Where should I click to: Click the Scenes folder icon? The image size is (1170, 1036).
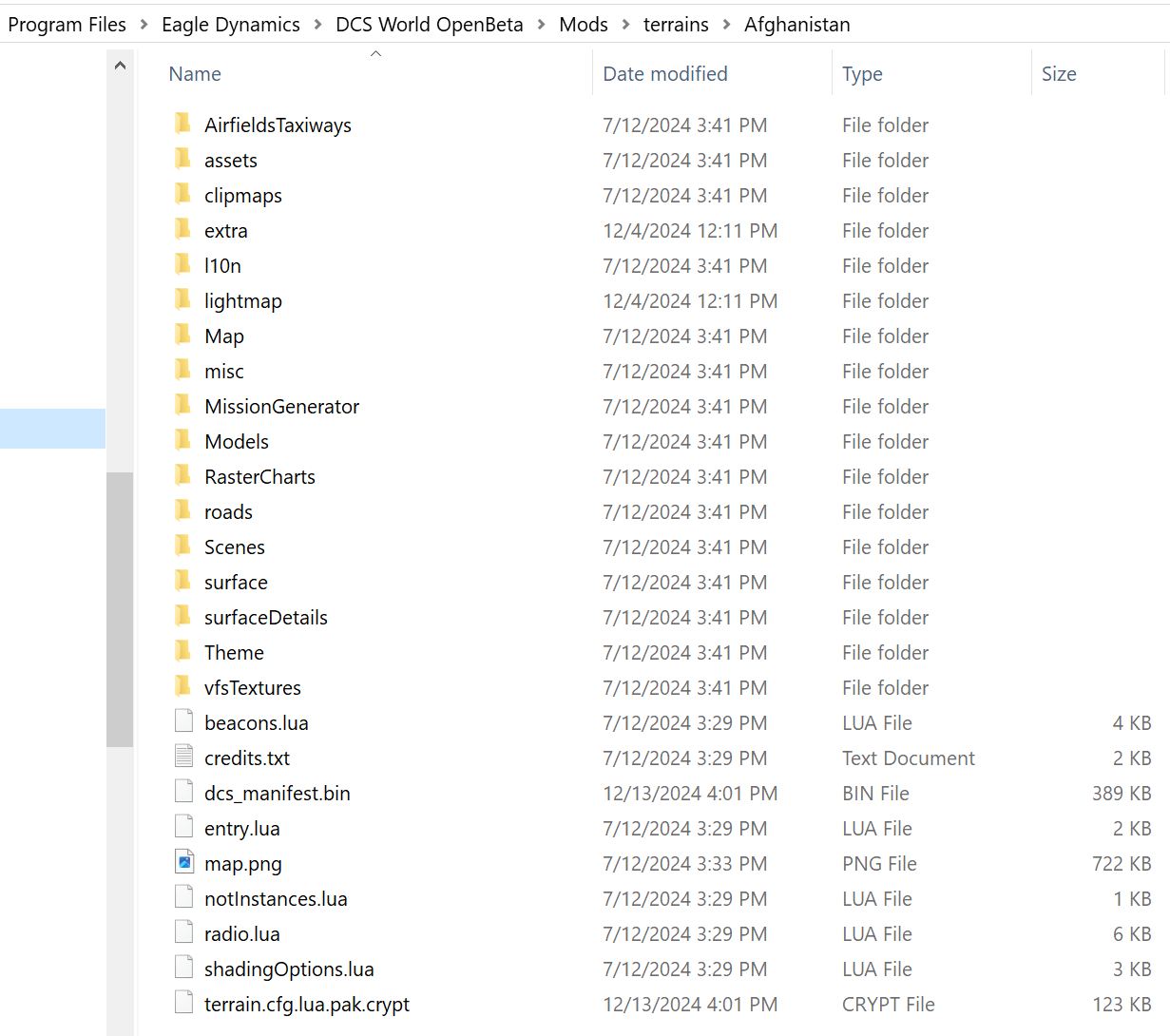[183, 546]
